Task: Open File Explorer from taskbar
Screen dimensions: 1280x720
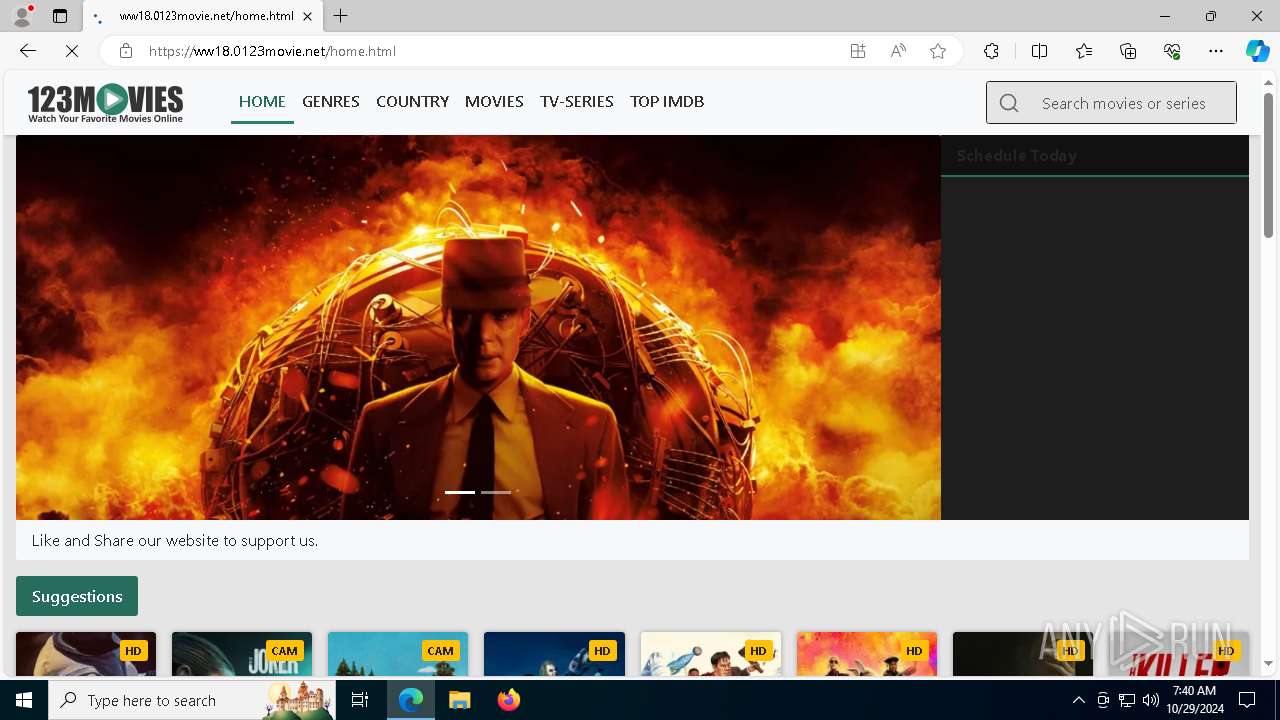Action: (x=459, y=700)
